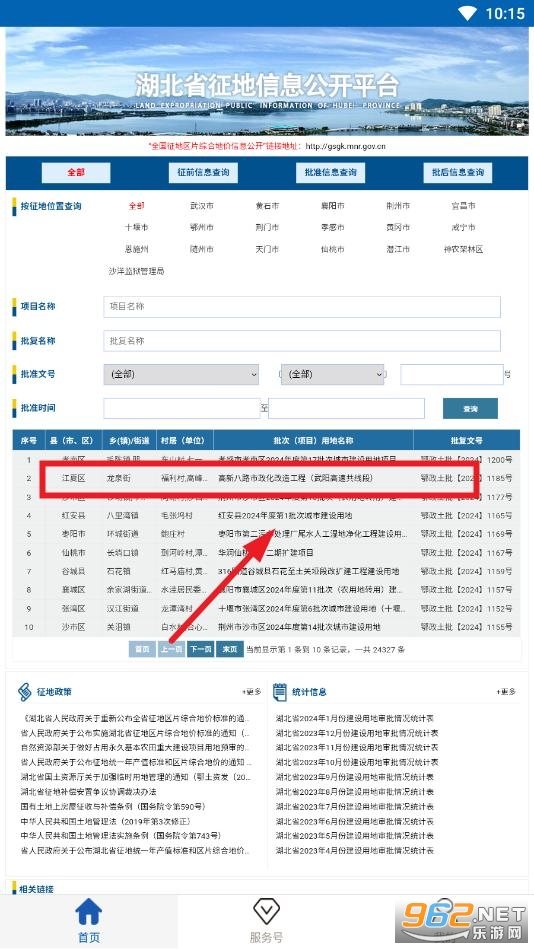Viewport: 534px width, 949px height.
Task: Switch to 征前信息查询 tab
Action: tap(203, 172)
